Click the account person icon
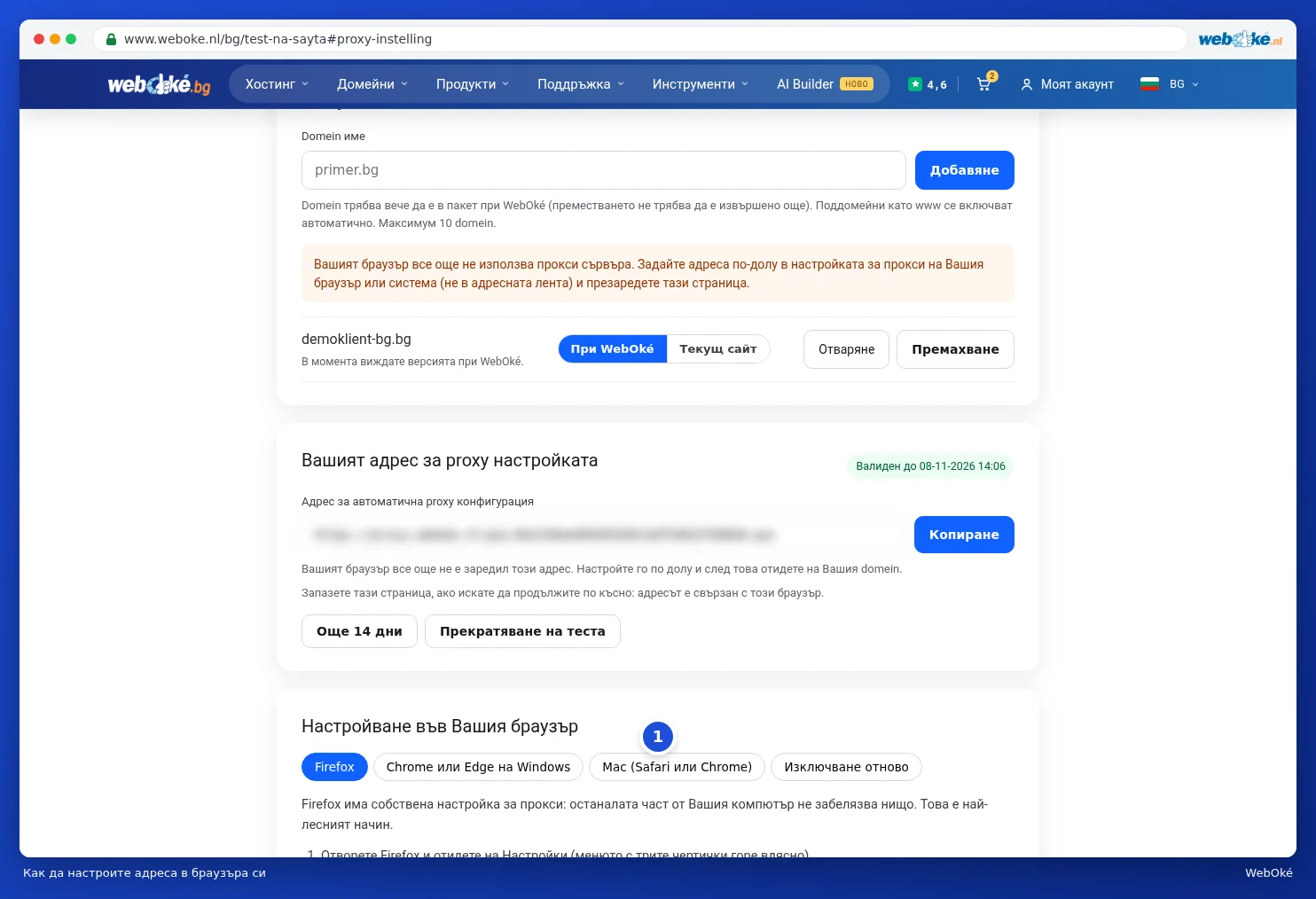 (1027, 84)
